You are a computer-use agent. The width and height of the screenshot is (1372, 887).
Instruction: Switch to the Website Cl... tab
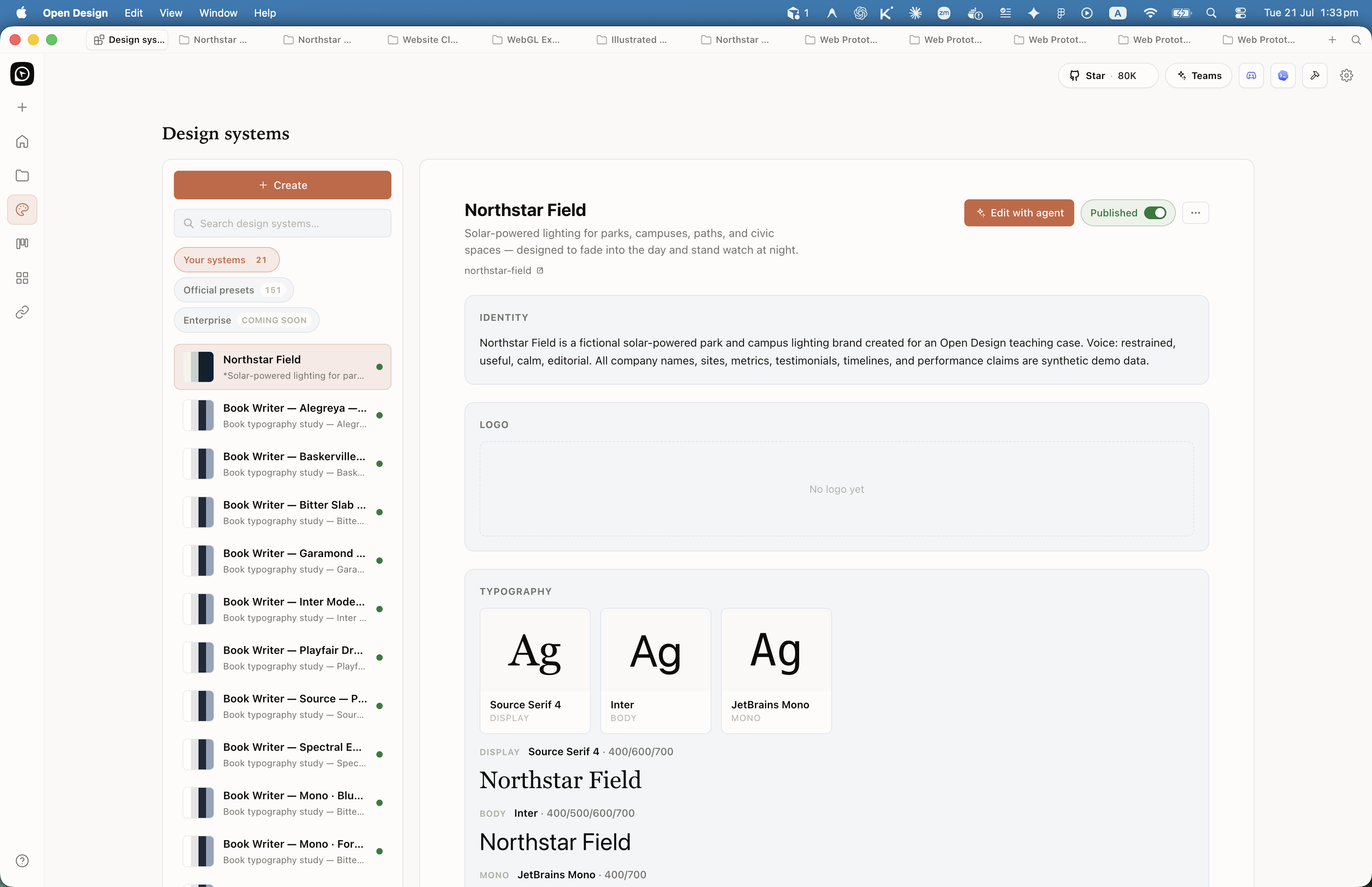pyautogui.click(x=424, y=40)
